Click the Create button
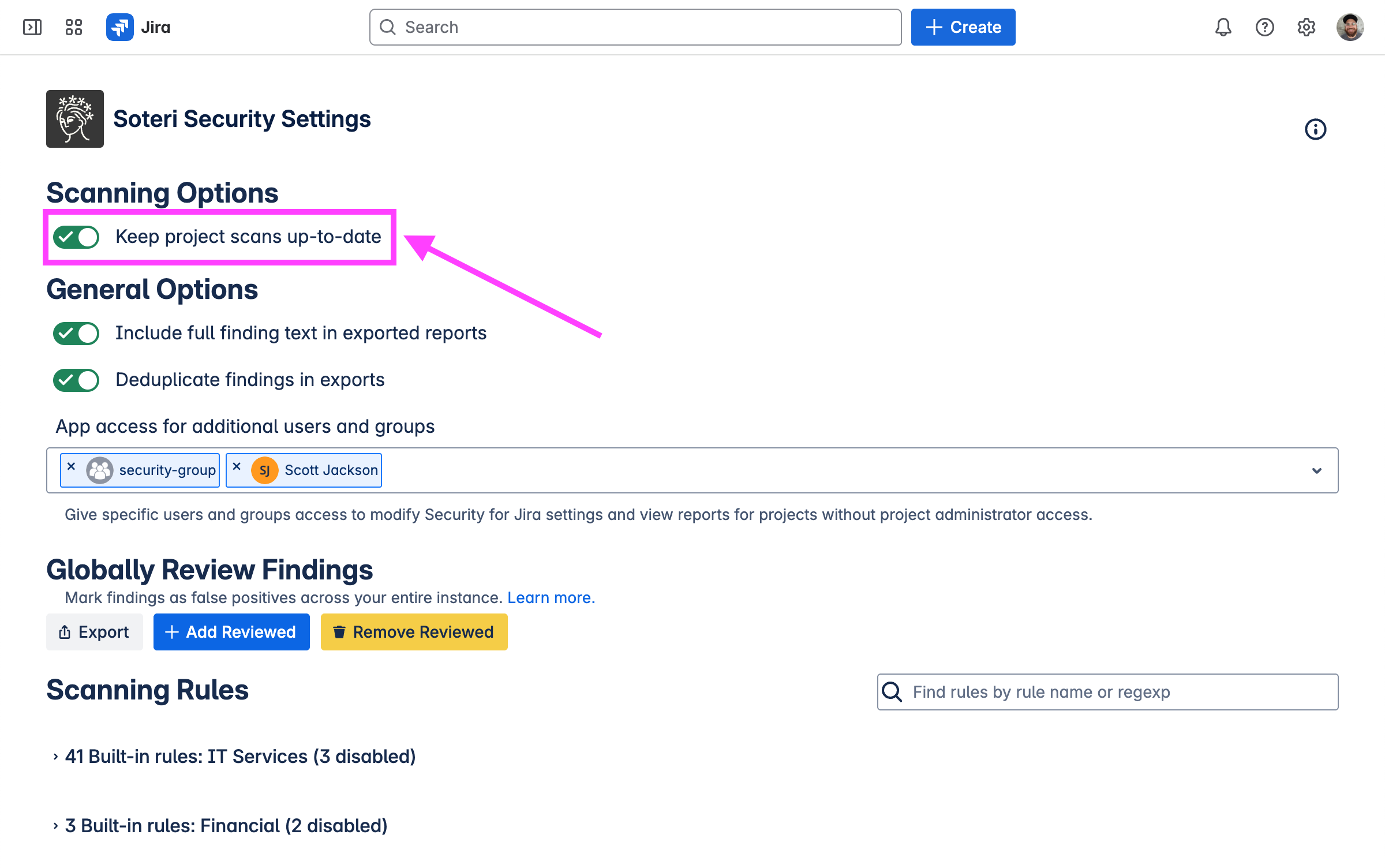 coord(963,27)
